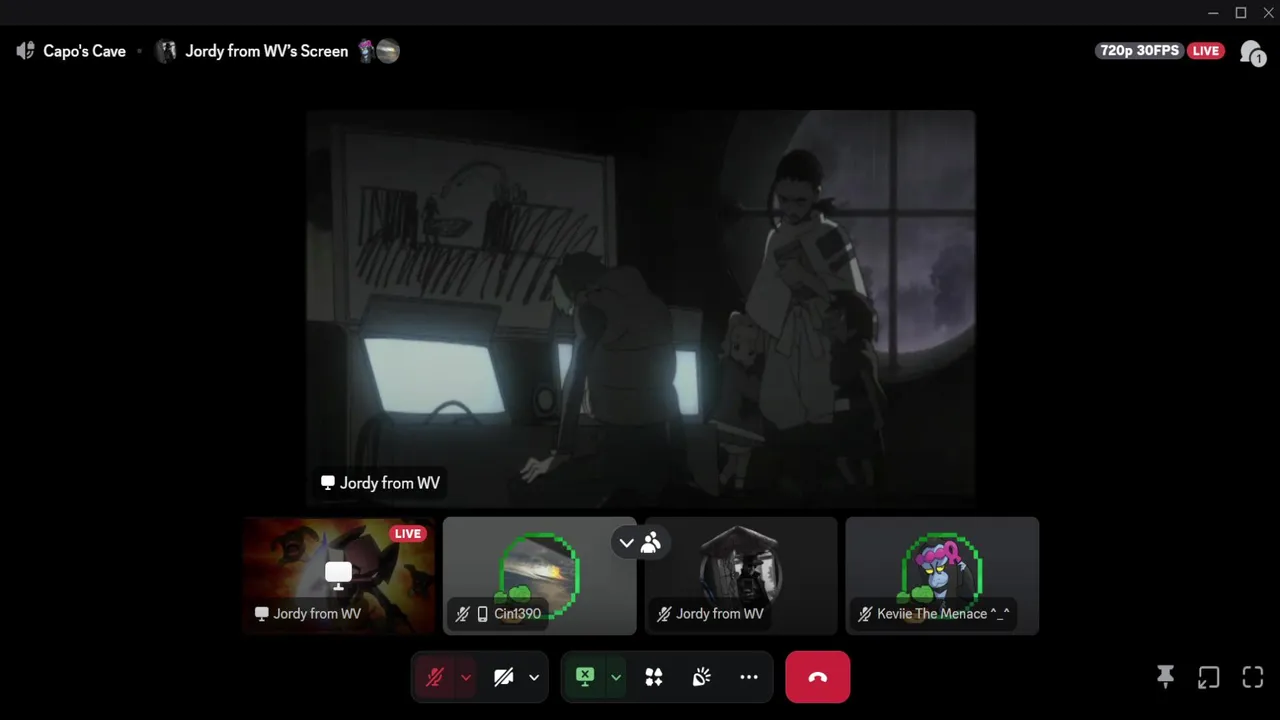The width and height of the screenshot is (1280, 720).
Task: Select Keviie The Menace participant tile
Action: coord(942,576)
